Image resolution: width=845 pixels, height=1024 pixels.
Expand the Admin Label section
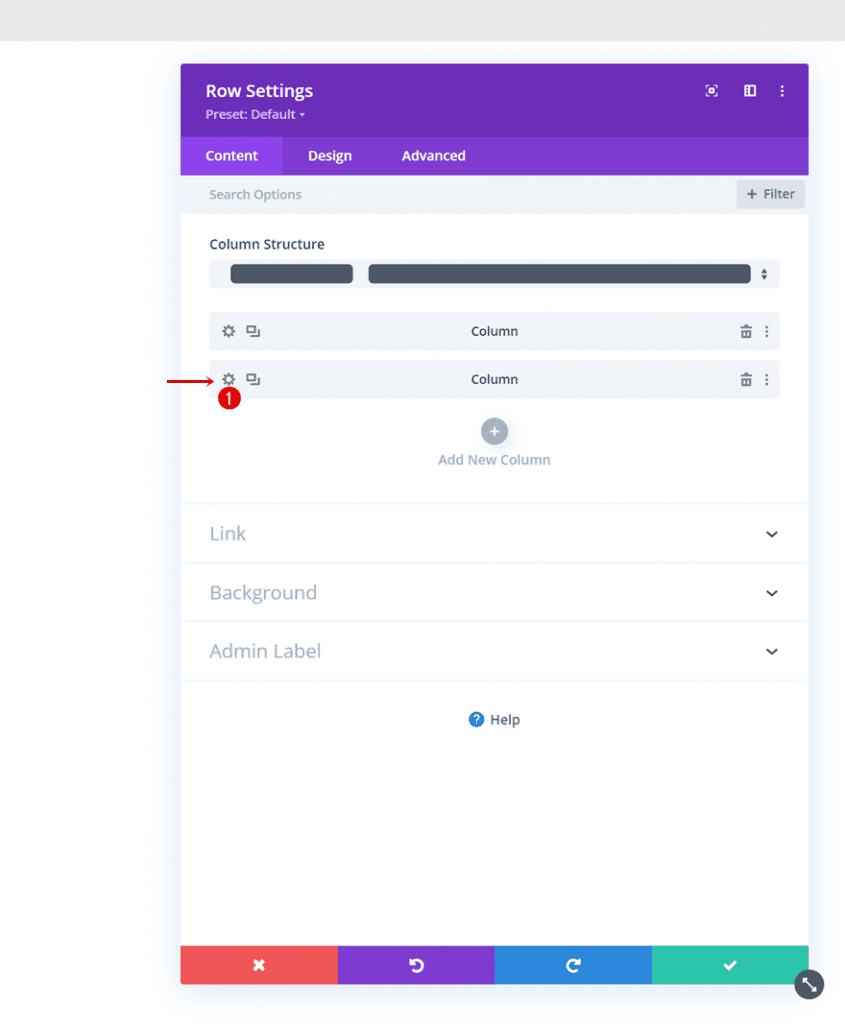(x=494, y=651)
